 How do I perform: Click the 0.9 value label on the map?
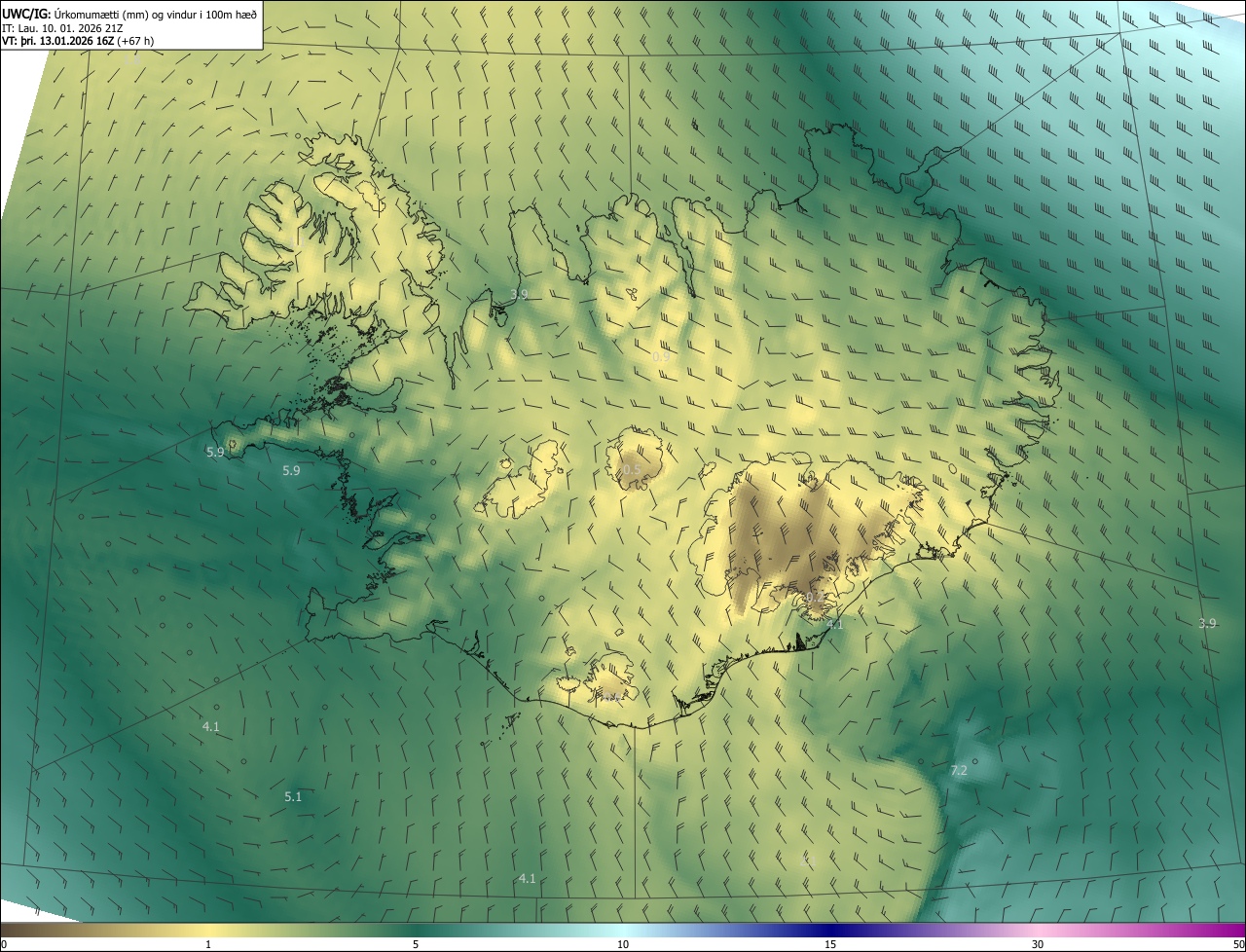661,357
